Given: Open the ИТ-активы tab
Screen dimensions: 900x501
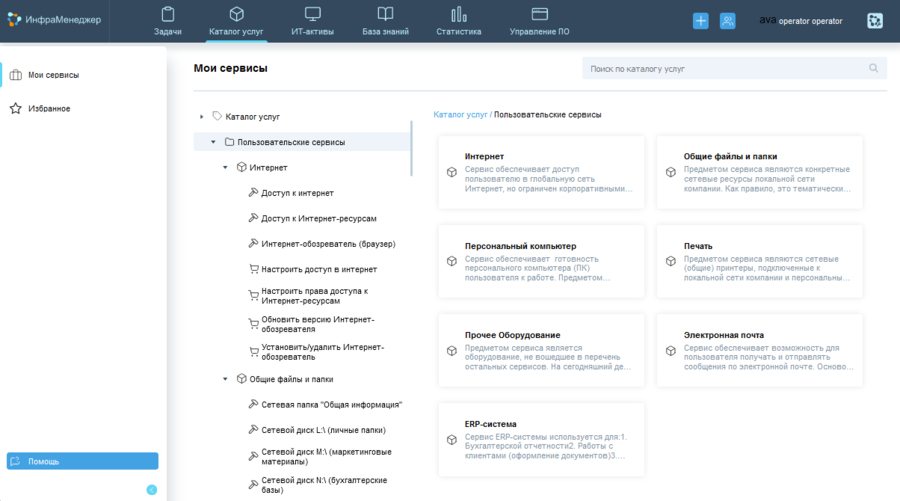Looking at the screenshot, I should click(312, 21).
